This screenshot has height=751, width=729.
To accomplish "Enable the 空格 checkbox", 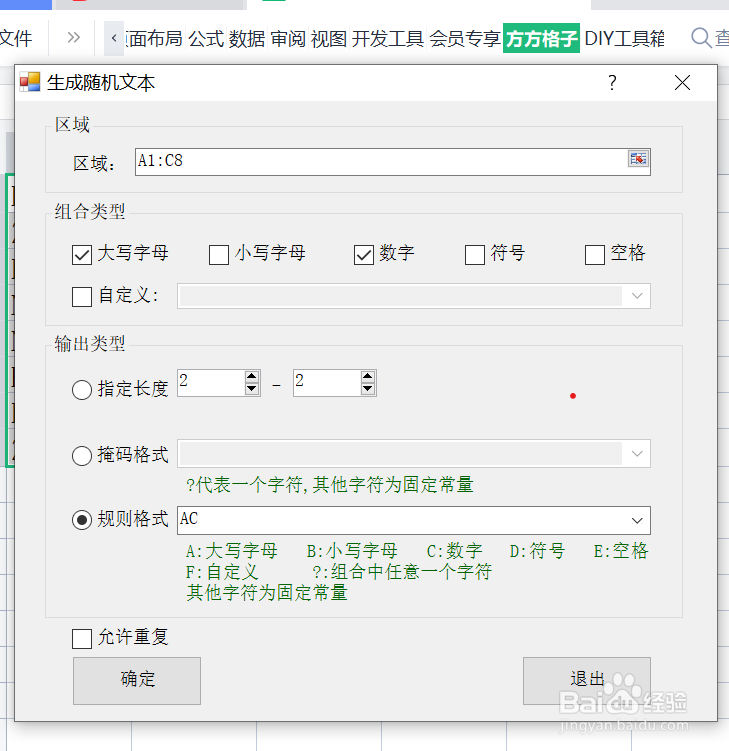I will [x=595, y=255].
